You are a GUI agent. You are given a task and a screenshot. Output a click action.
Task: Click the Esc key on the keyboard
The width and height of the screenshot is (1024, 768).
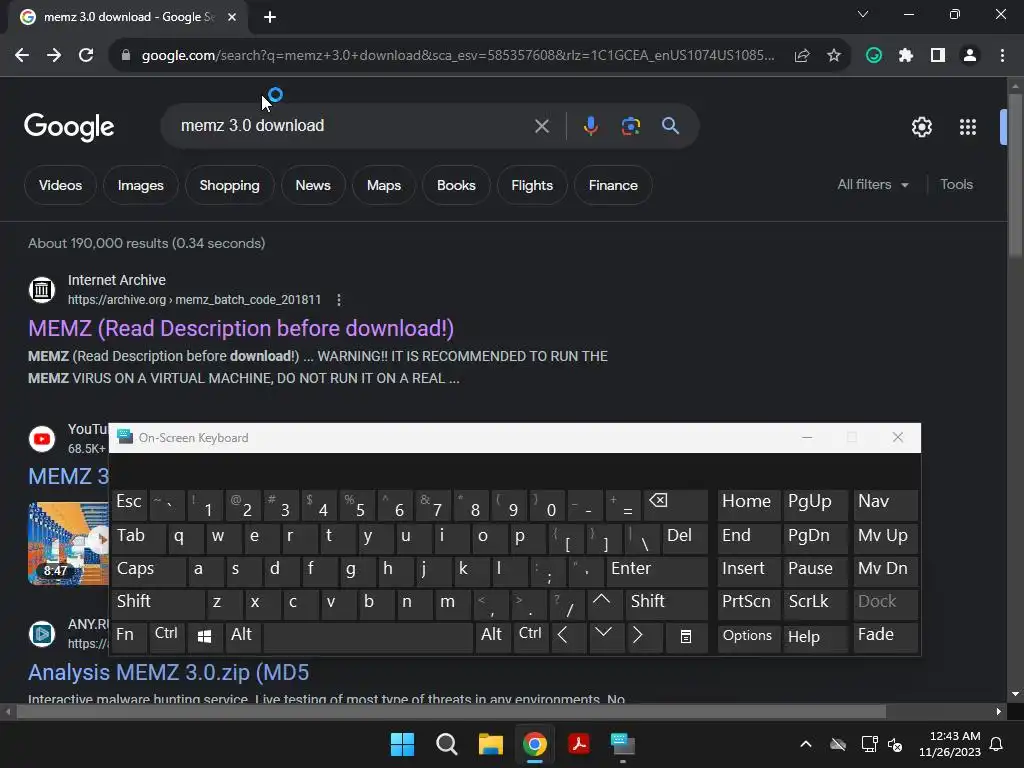pyautogui.click(x=129, y=504)
